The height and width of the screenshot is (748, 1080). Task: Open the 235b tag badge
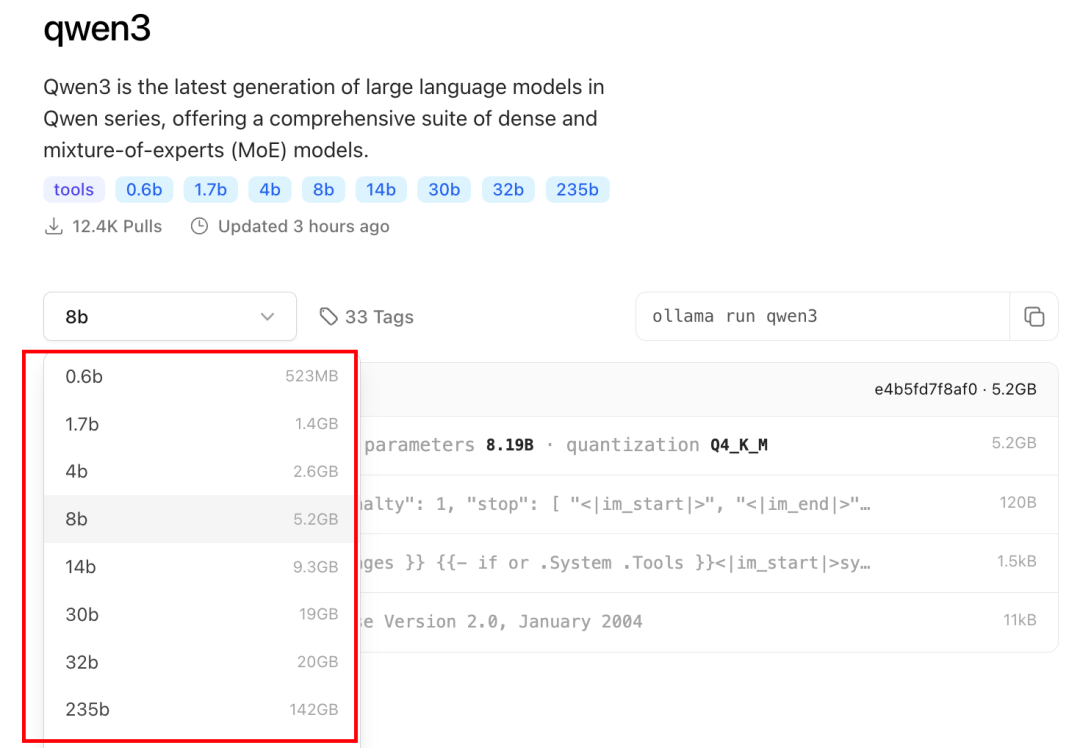577,189
